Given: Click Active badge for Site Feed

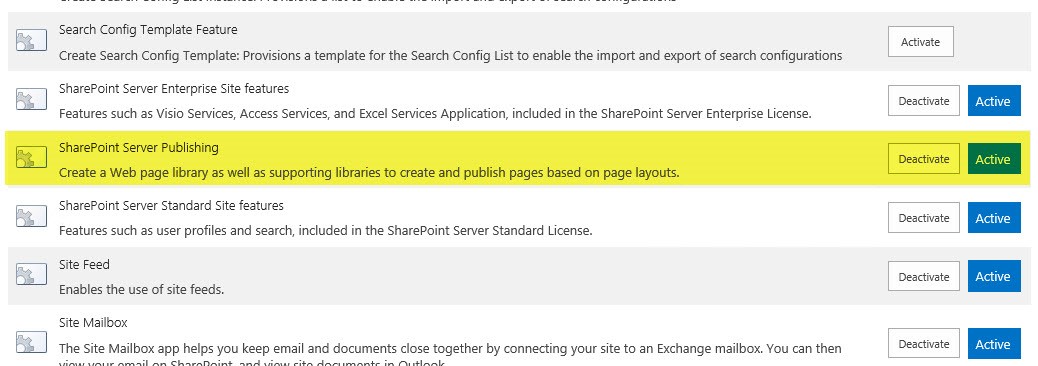Looking at the screenshot, I should point(994,276).
